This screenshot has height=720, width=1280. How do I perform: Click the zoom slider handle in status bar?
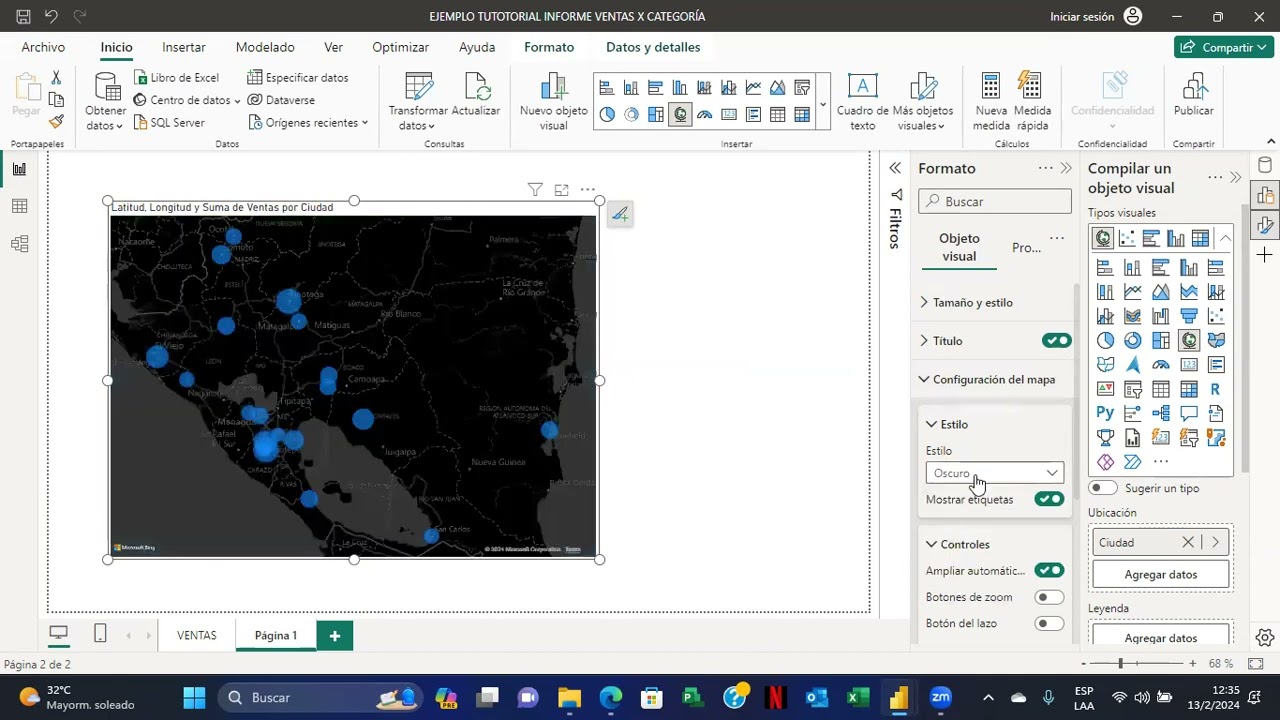click(1120, 663)
